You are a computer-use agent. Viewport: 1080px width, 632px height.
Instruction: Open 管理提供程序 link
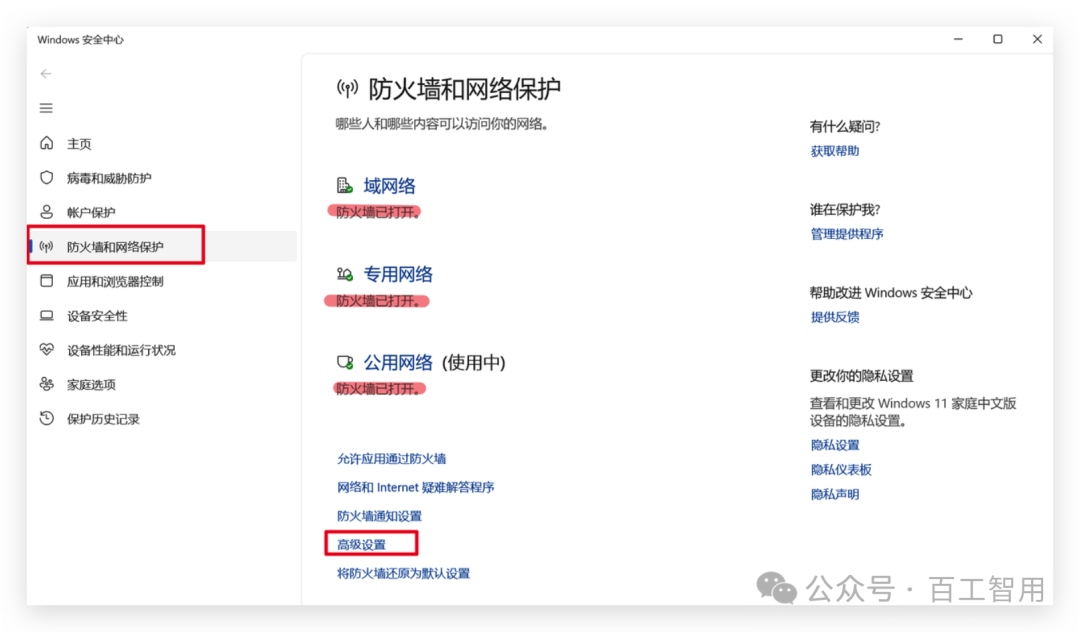tap(847, 234)
